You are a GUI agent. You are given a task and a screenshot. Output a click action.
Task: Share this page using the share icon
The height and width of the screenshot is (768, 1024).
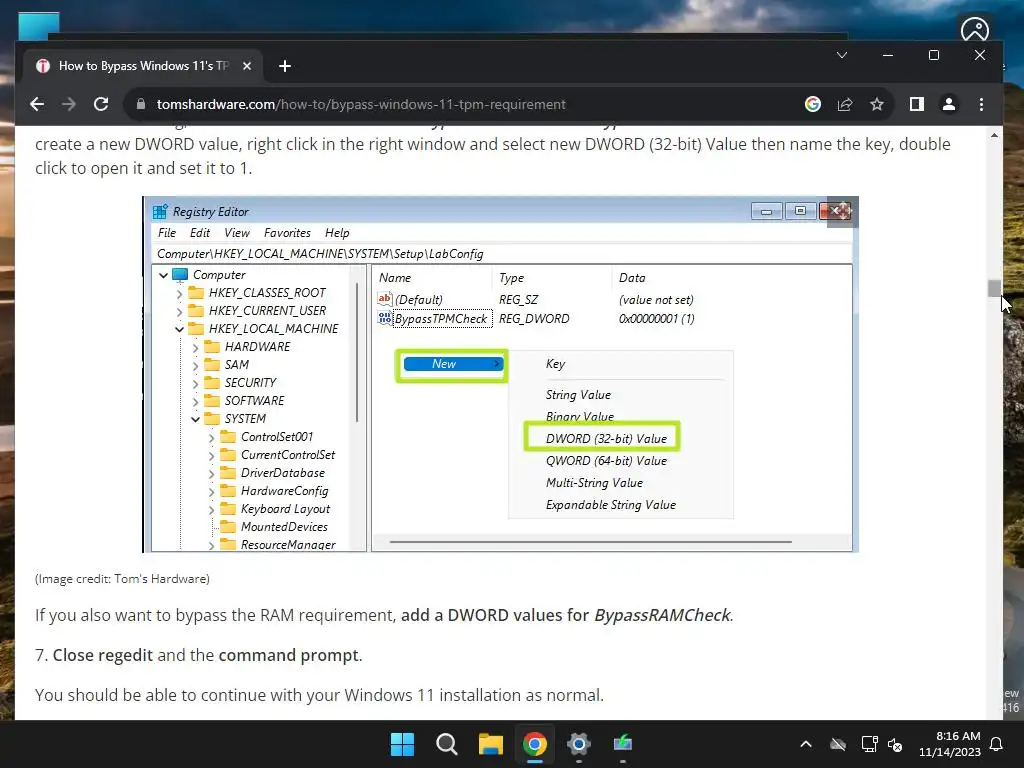(845, 104)
